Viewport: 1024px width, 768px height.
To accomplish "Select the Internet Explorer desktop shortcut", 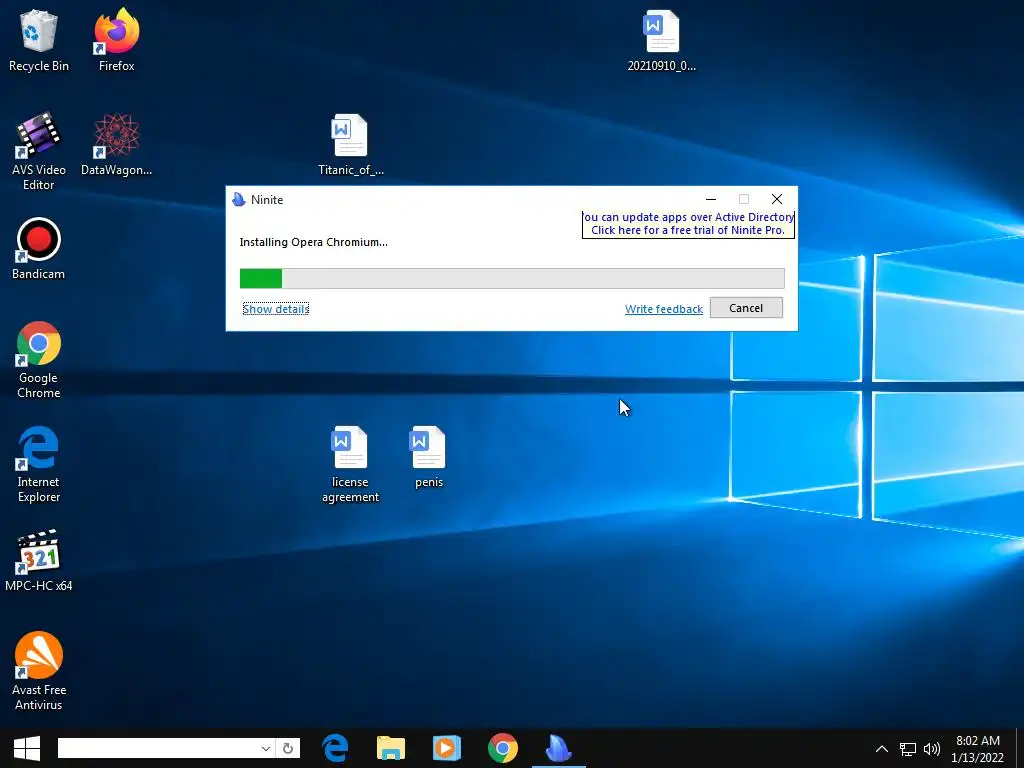I will coord(39,464).
